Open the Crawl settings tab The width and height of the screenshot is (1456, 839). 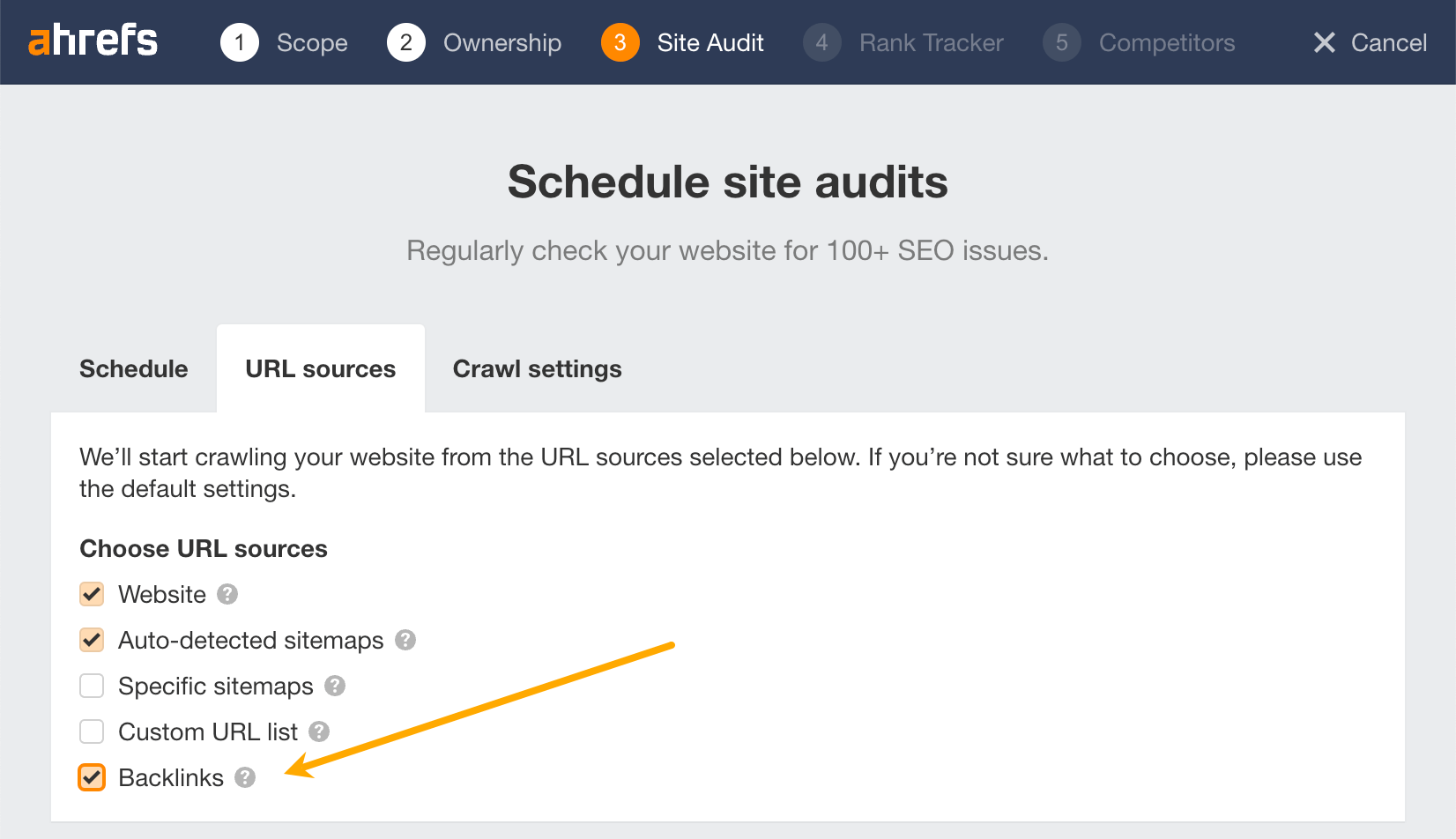[x=537, y=368]
